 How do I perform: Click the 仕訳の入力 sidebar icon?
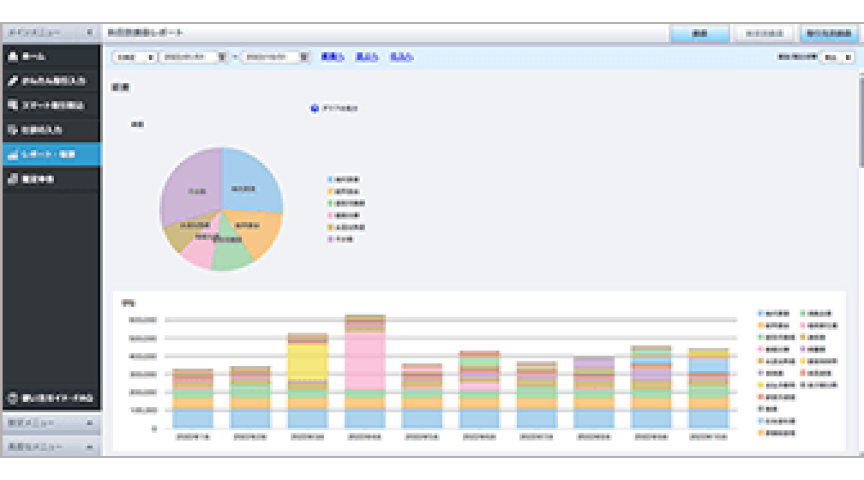13,129
